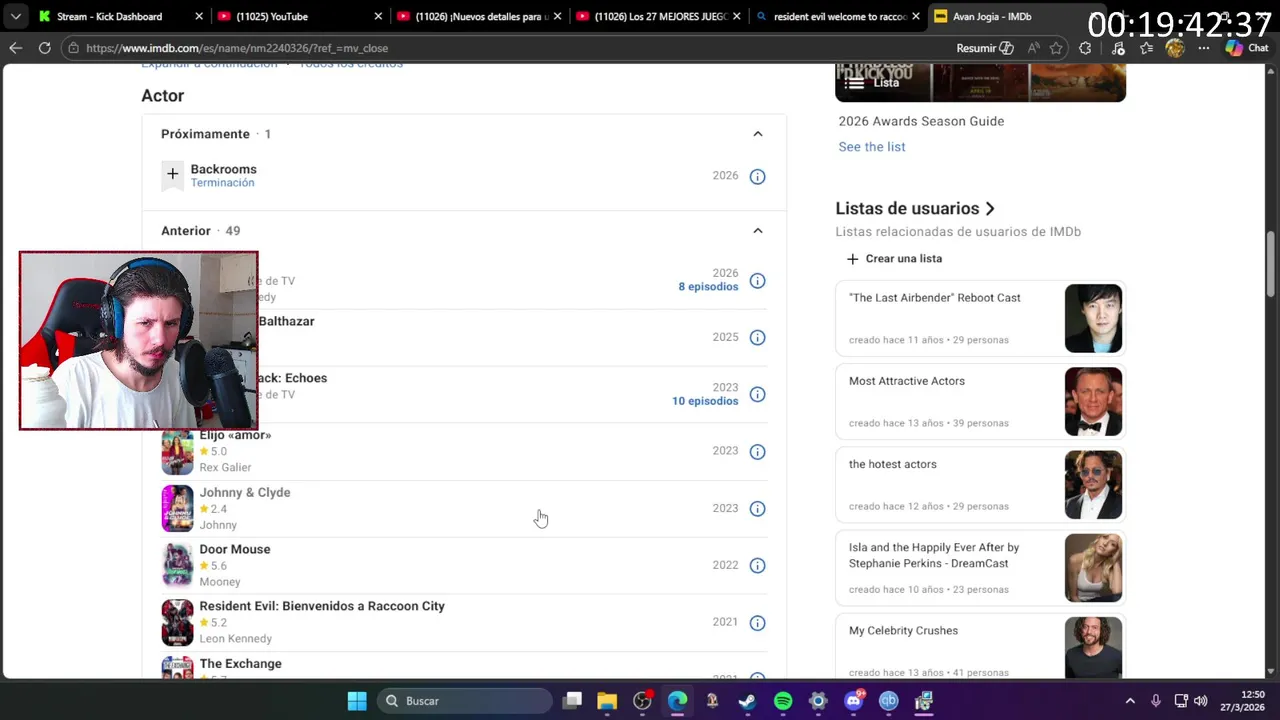Open Isla and the Happily Ever After list
1280x720 pixels.
980,568
